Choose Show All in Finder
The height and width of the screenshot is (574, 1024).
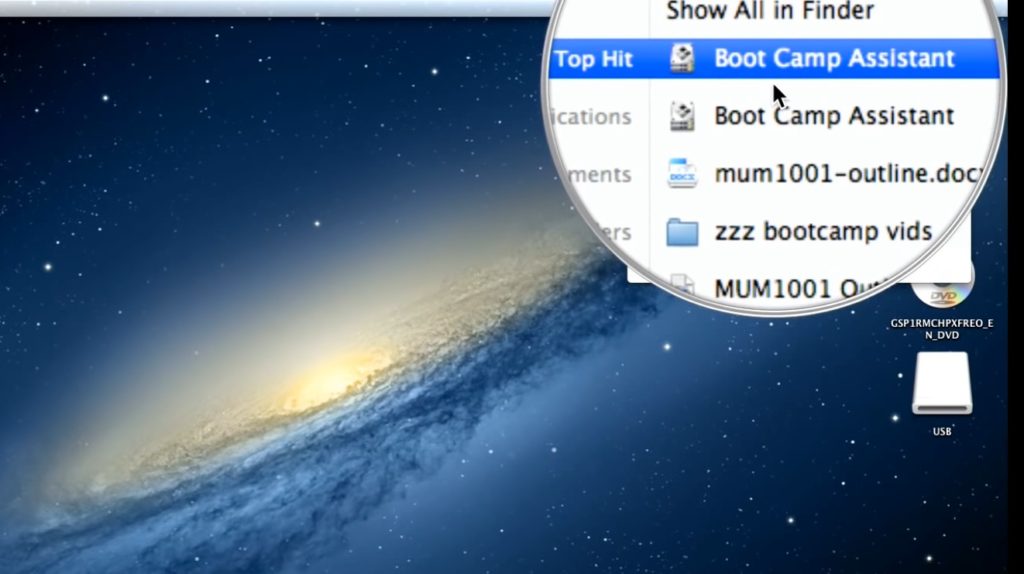(769, 11)
